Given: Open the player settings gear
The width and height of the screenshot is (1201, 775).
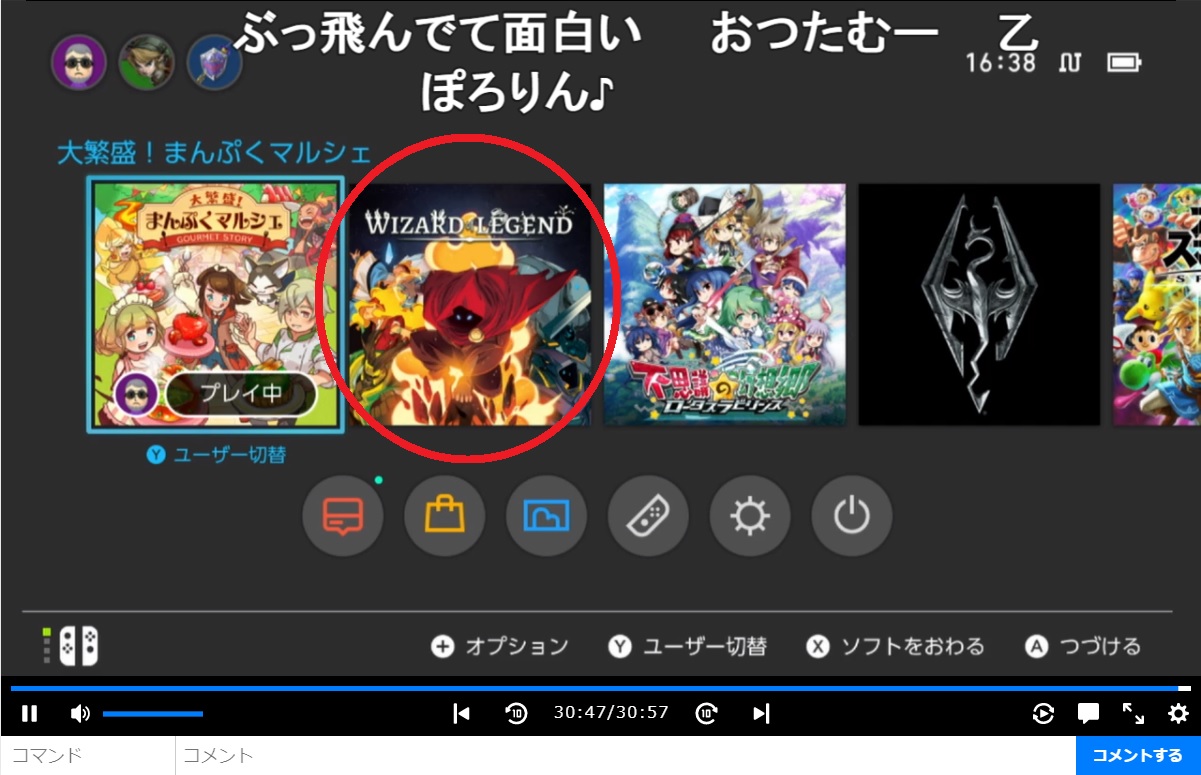Looking at the screenshot, I should point(1178,713).
